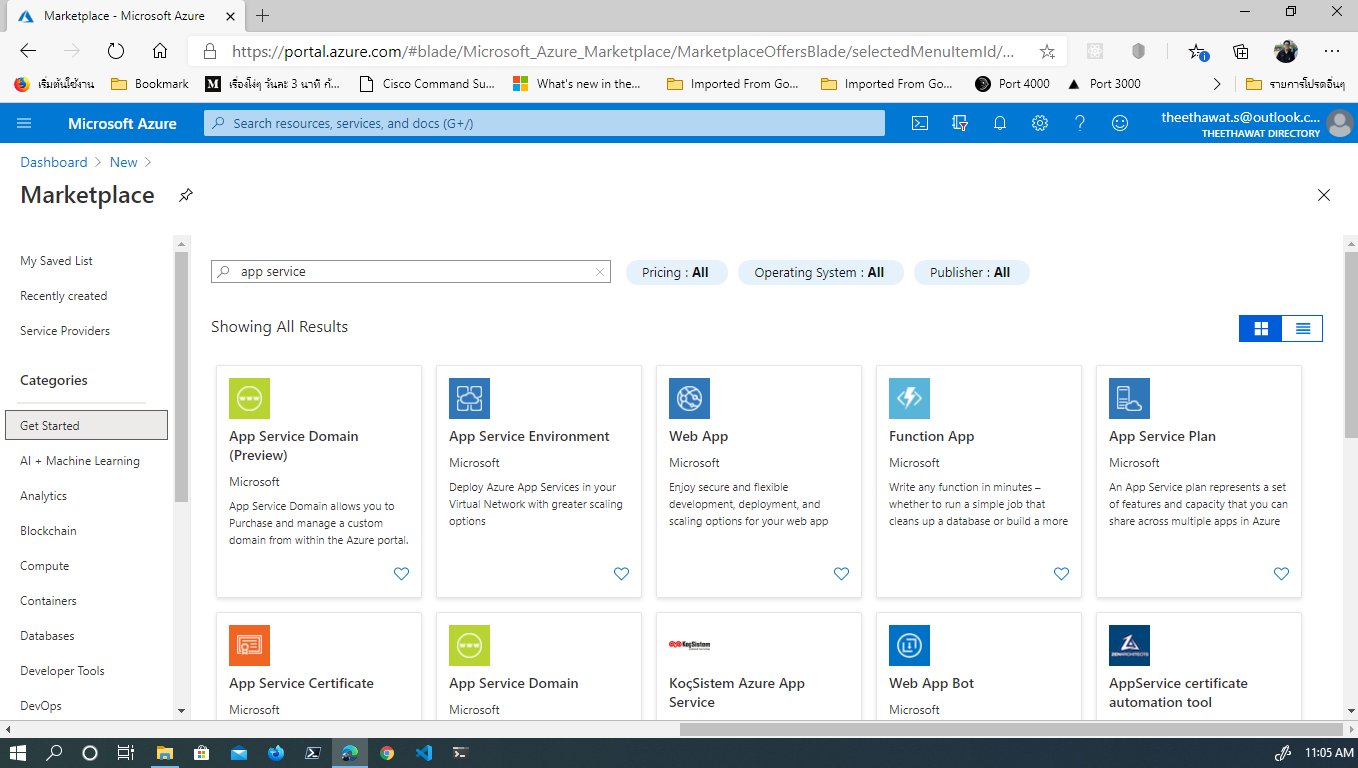Select the Get Started category
The height and width of the screenshot is (768, 1358).
click(x=86, y=425)
